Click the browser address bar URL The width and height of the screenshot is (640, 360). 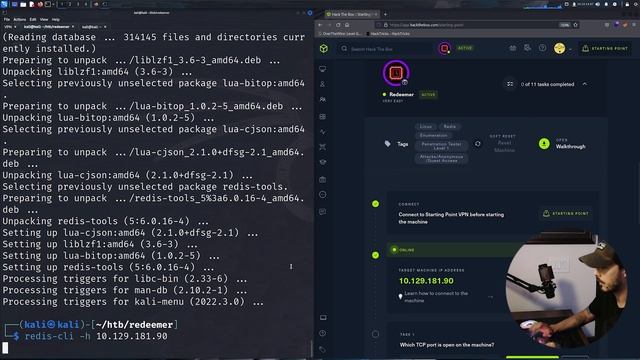click(x=426, y=25)
